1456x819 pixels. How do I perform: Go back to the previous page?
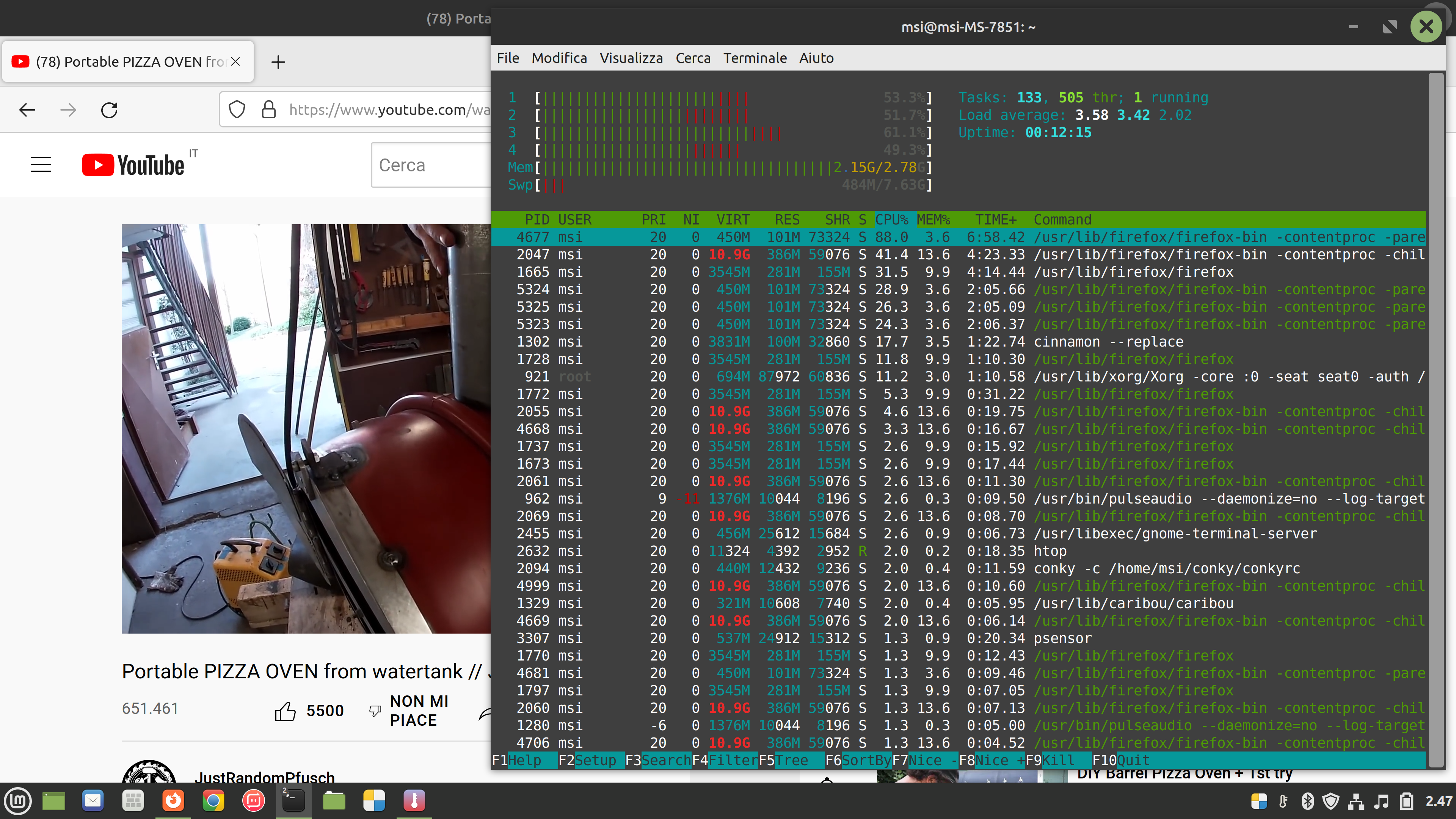coord(27,110)
